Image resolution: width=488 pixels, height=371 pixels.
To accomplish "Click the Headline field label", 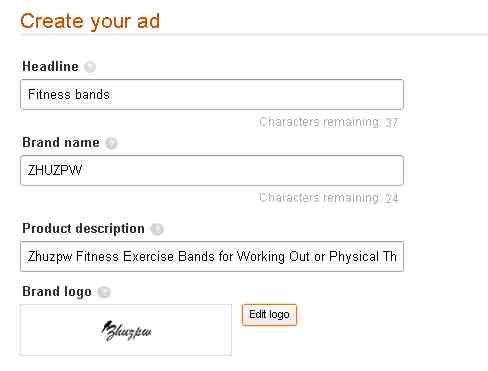I will (50, 66).
